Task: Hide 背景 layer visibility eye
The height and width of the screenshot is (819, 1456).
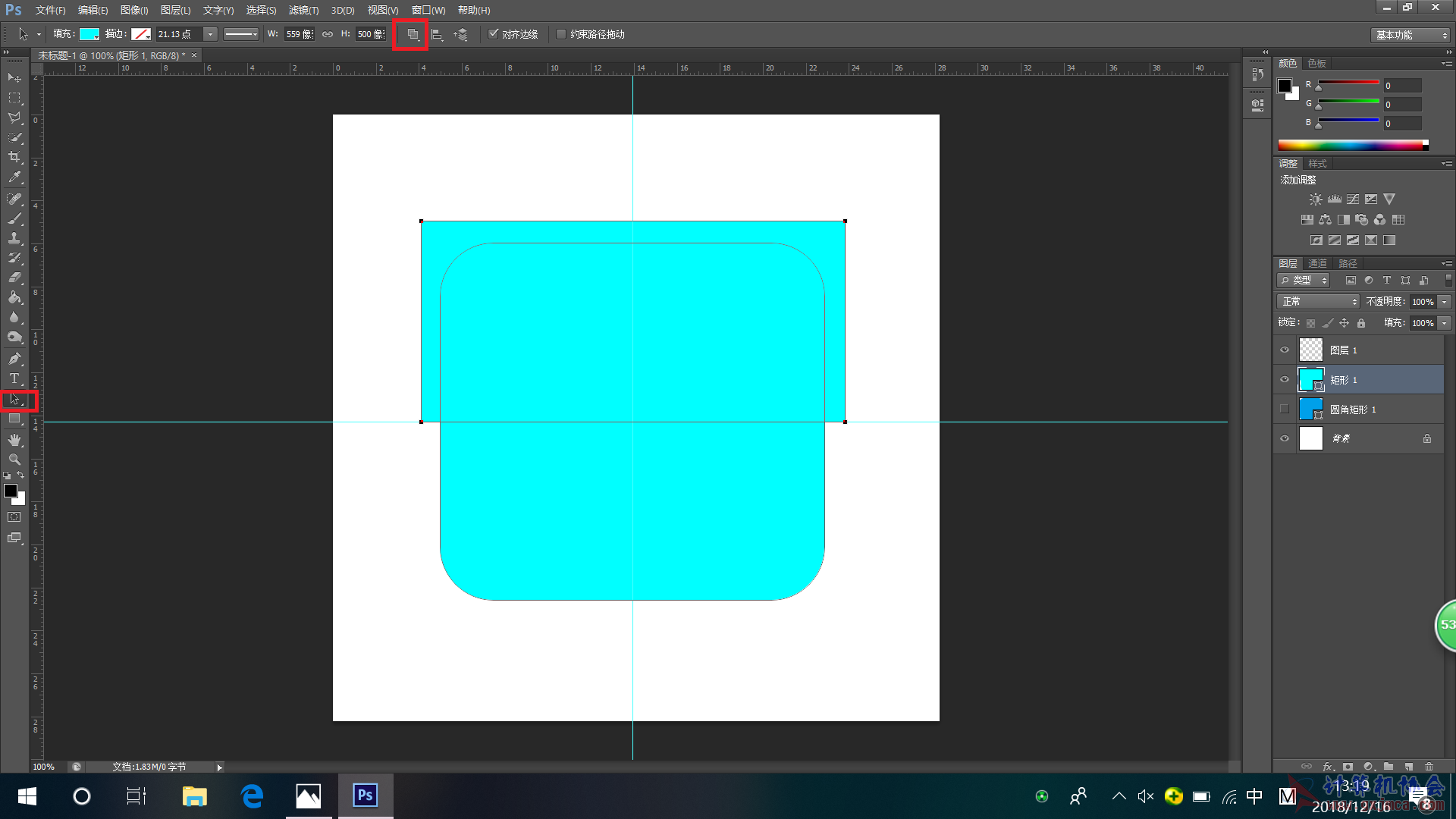Action: click(1285, 438)
